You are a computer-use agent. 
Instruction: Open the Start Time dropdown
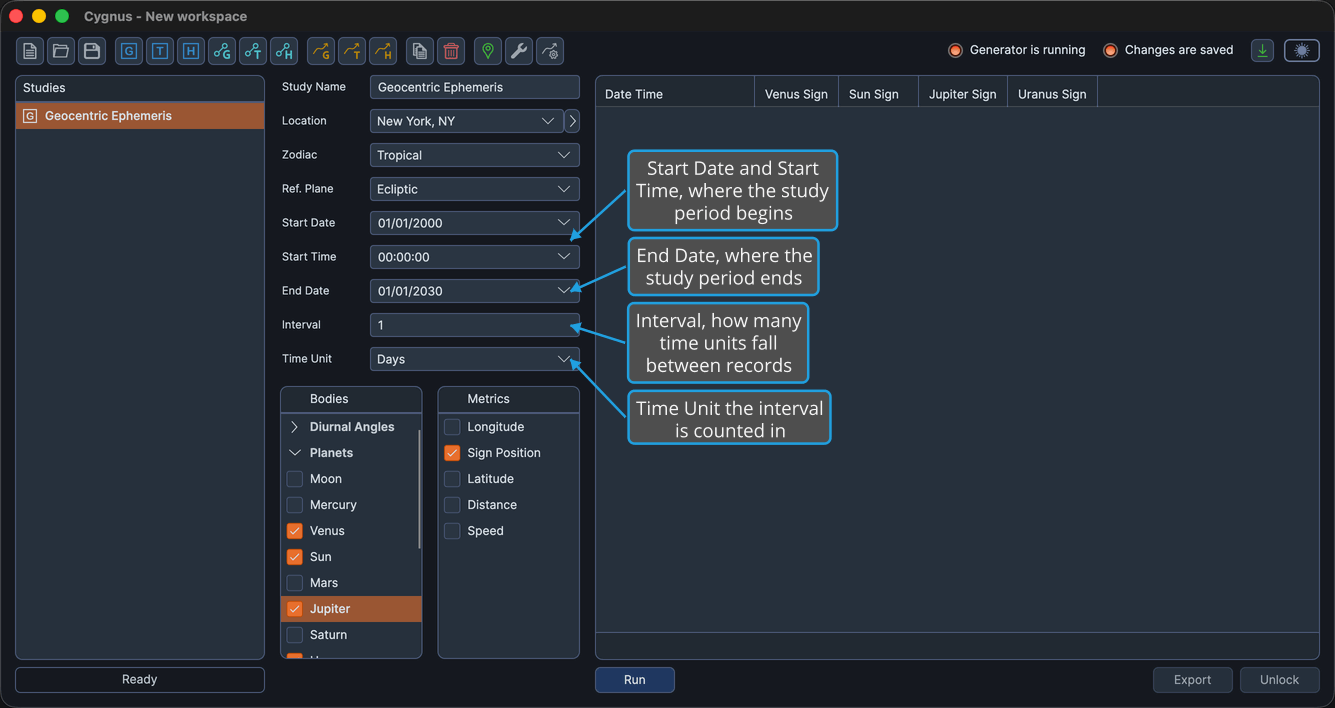474,257
